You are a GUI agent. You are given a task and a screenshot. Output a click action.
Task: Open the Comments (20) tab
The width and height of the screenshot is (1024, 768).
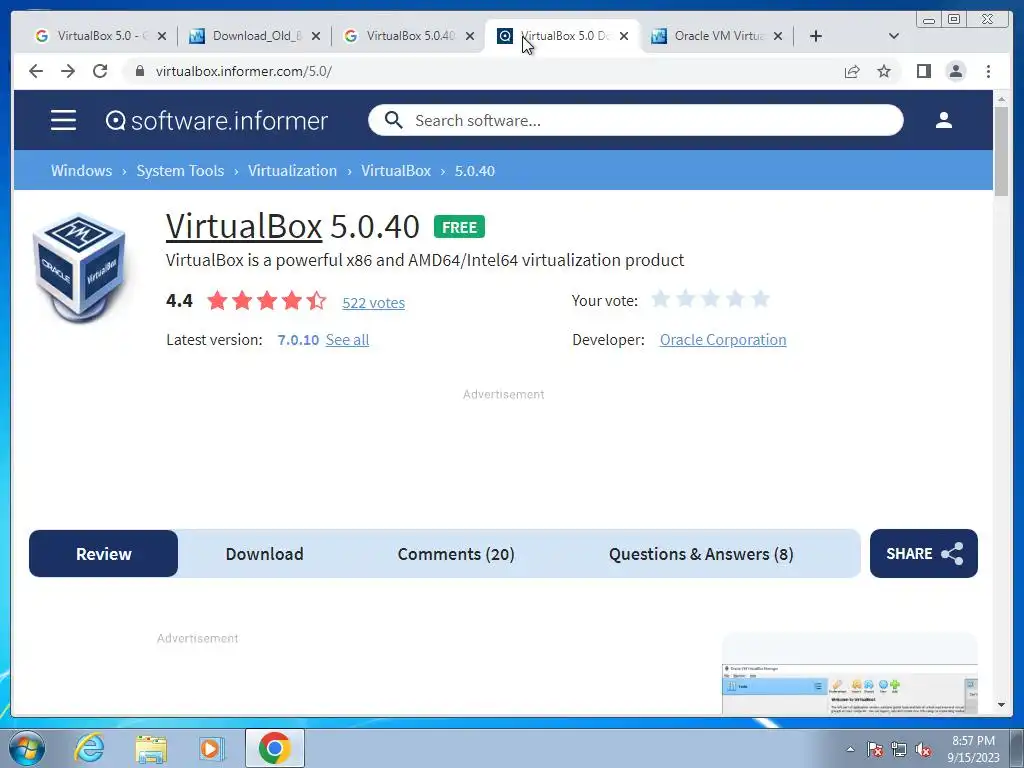[x=456, y=554]
